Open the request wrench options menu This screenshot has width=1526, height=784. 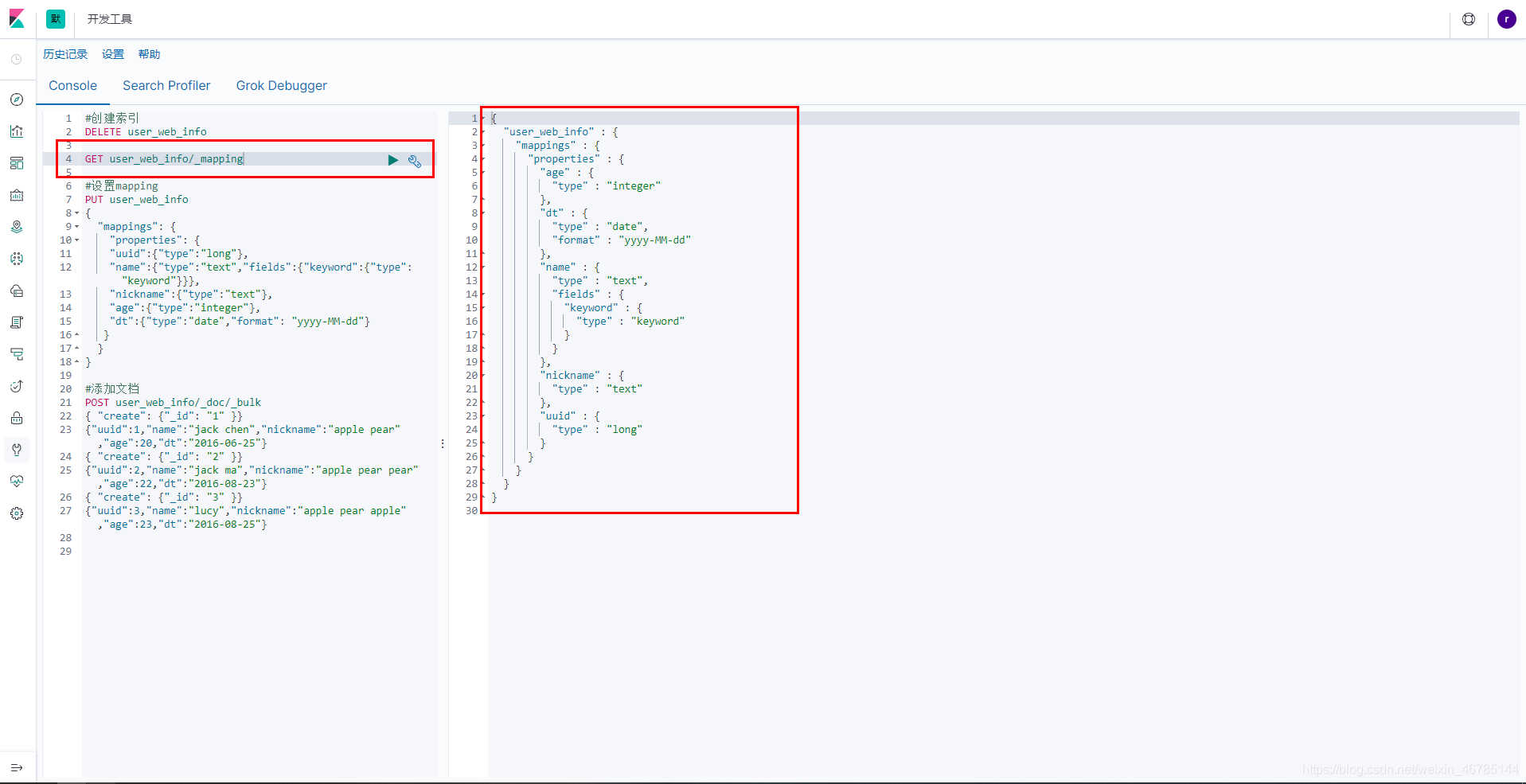pyautogui.click(x=415, y=161)
